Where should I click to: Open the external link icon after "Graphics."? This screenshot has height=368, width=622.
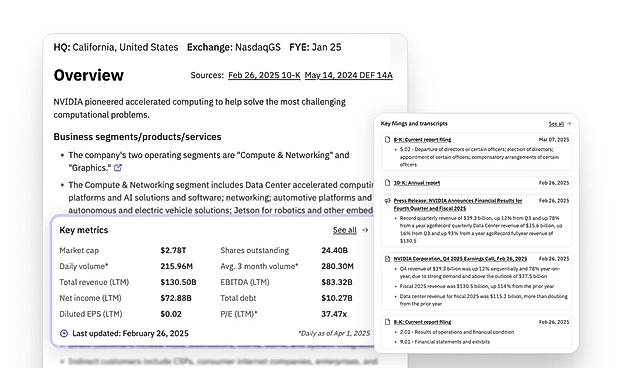(x=118, y=168)
